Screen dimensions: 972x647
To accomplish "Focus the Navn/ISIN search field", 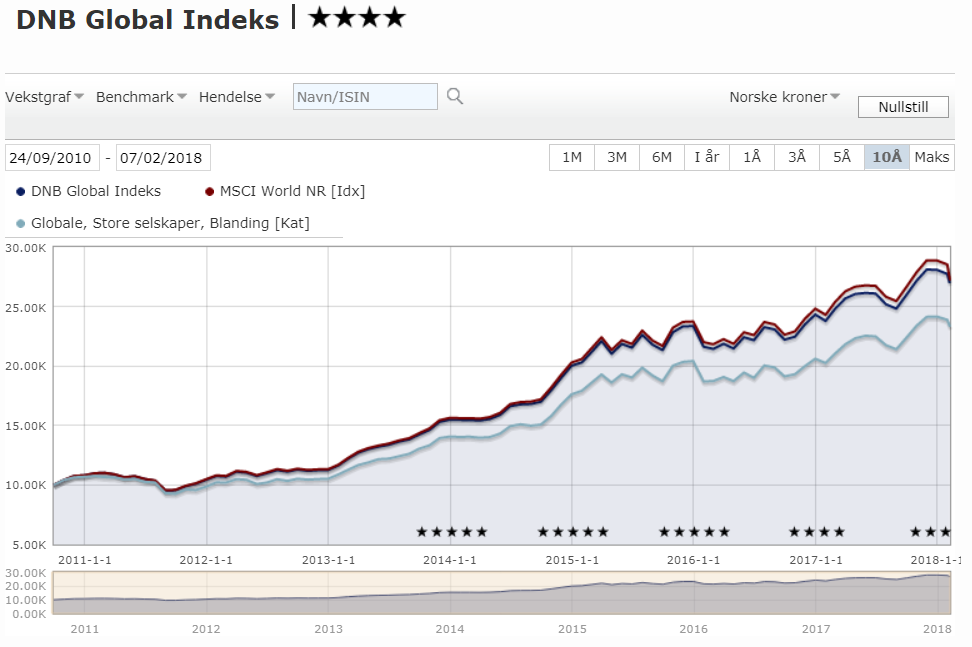I will pos(365,97).
